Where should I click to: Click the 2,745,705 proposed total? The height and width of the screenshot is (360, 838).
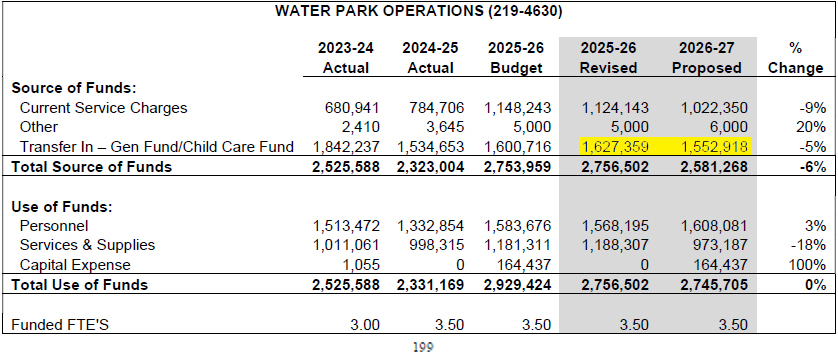(x=713, y=285)
